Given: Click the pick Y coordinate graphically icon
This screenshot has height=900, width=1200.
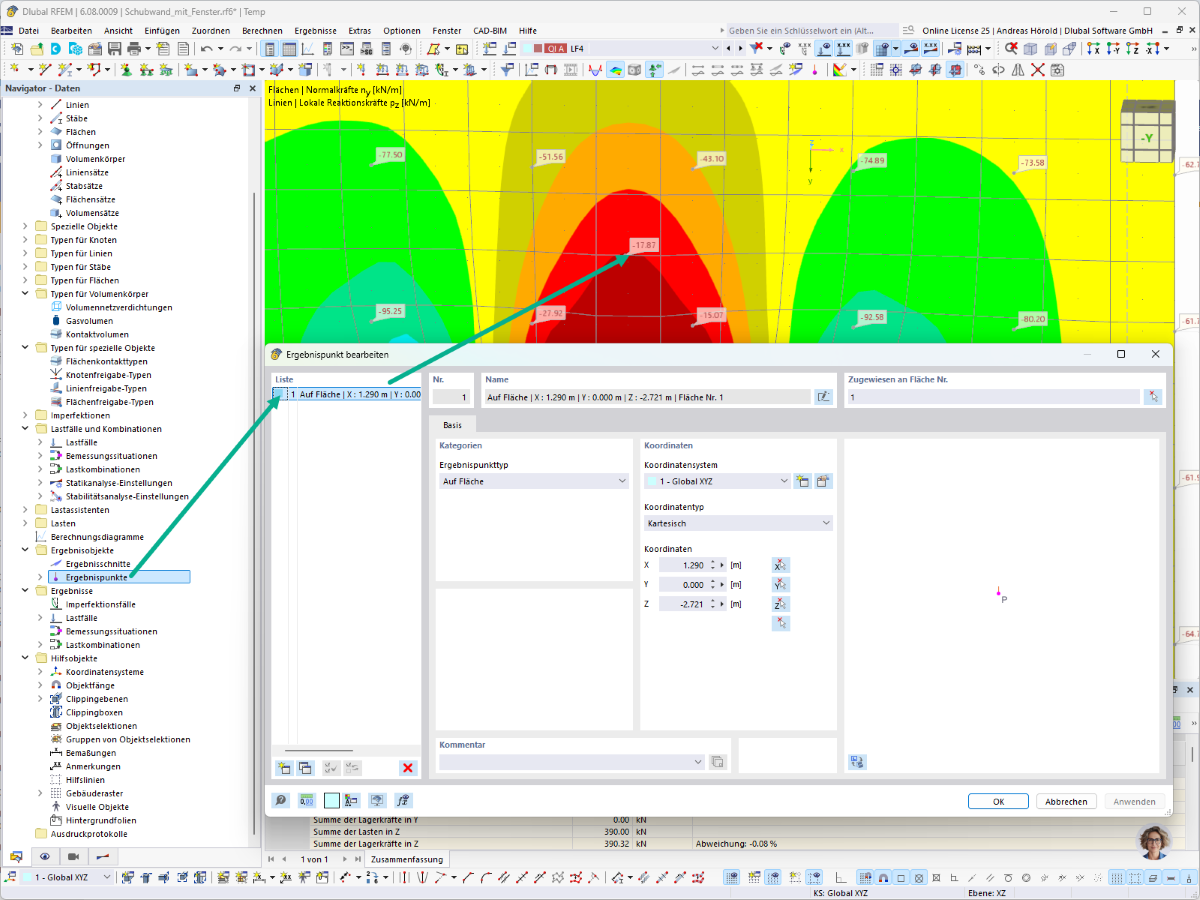Looking at the screenshot, I should (781, 584).
